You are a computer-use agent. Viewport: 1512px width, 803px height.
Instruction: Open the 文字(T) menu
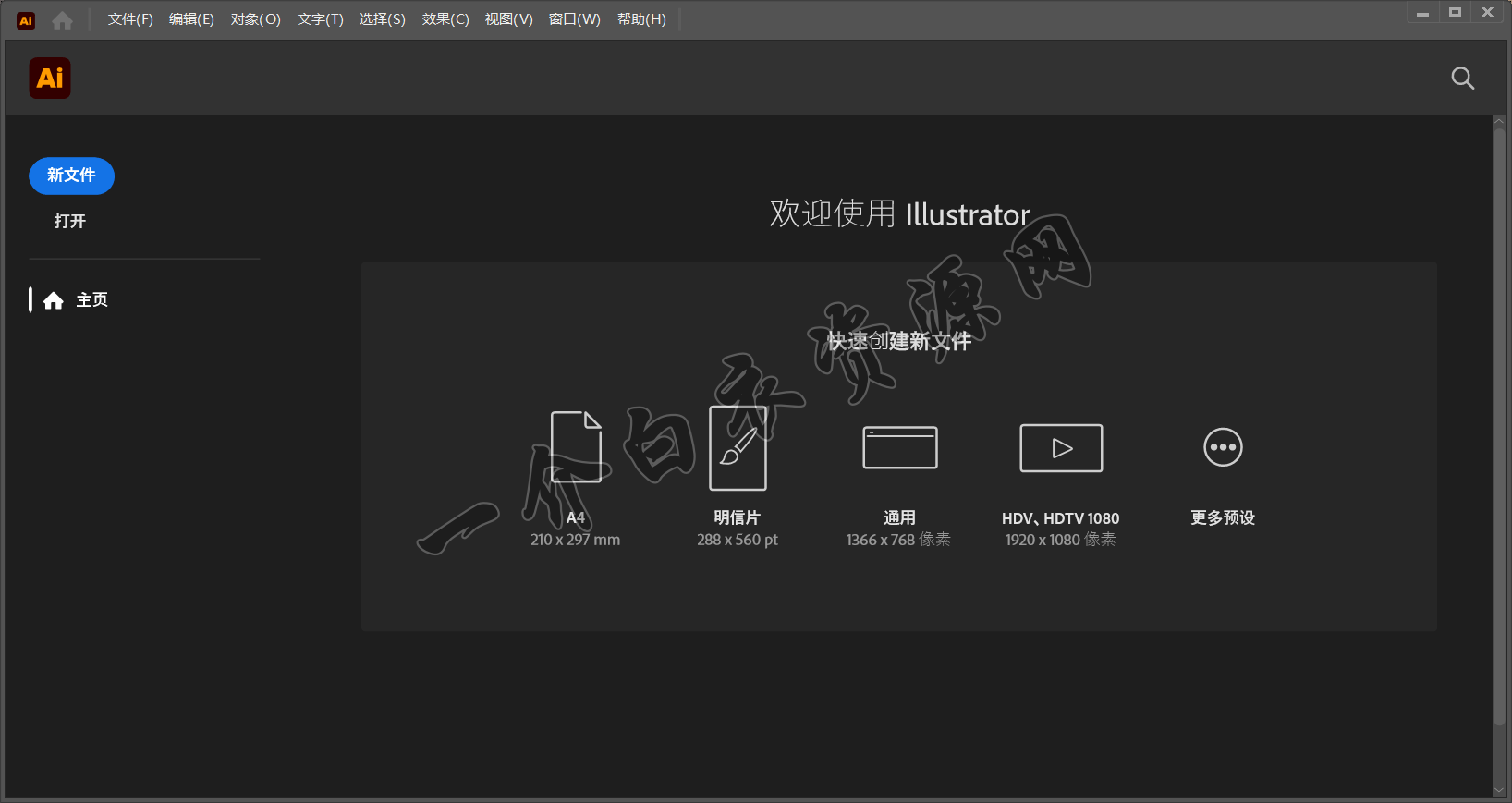[320, 19]
